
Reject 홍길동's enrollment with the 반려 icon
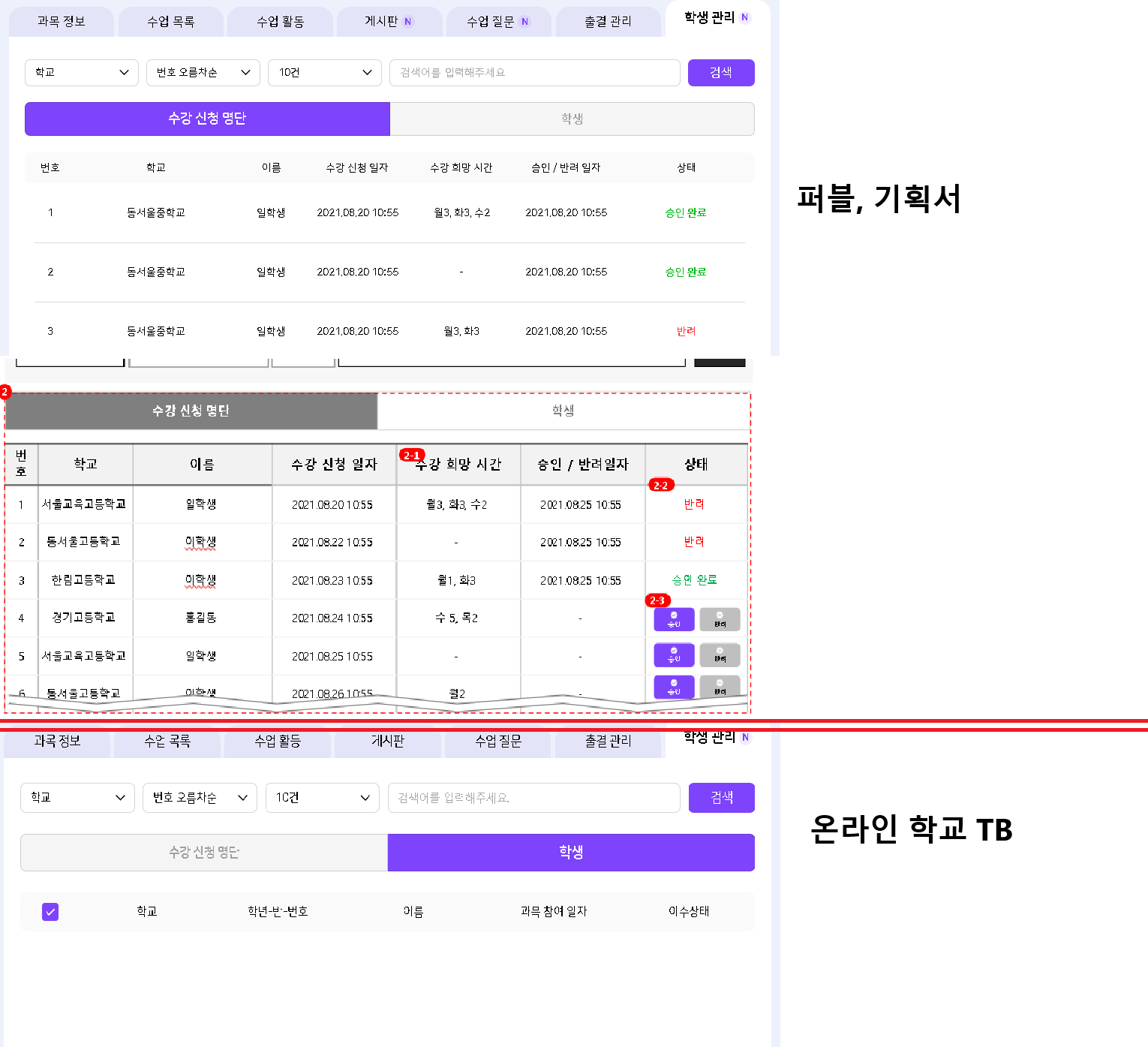click(x=720, y=619)
